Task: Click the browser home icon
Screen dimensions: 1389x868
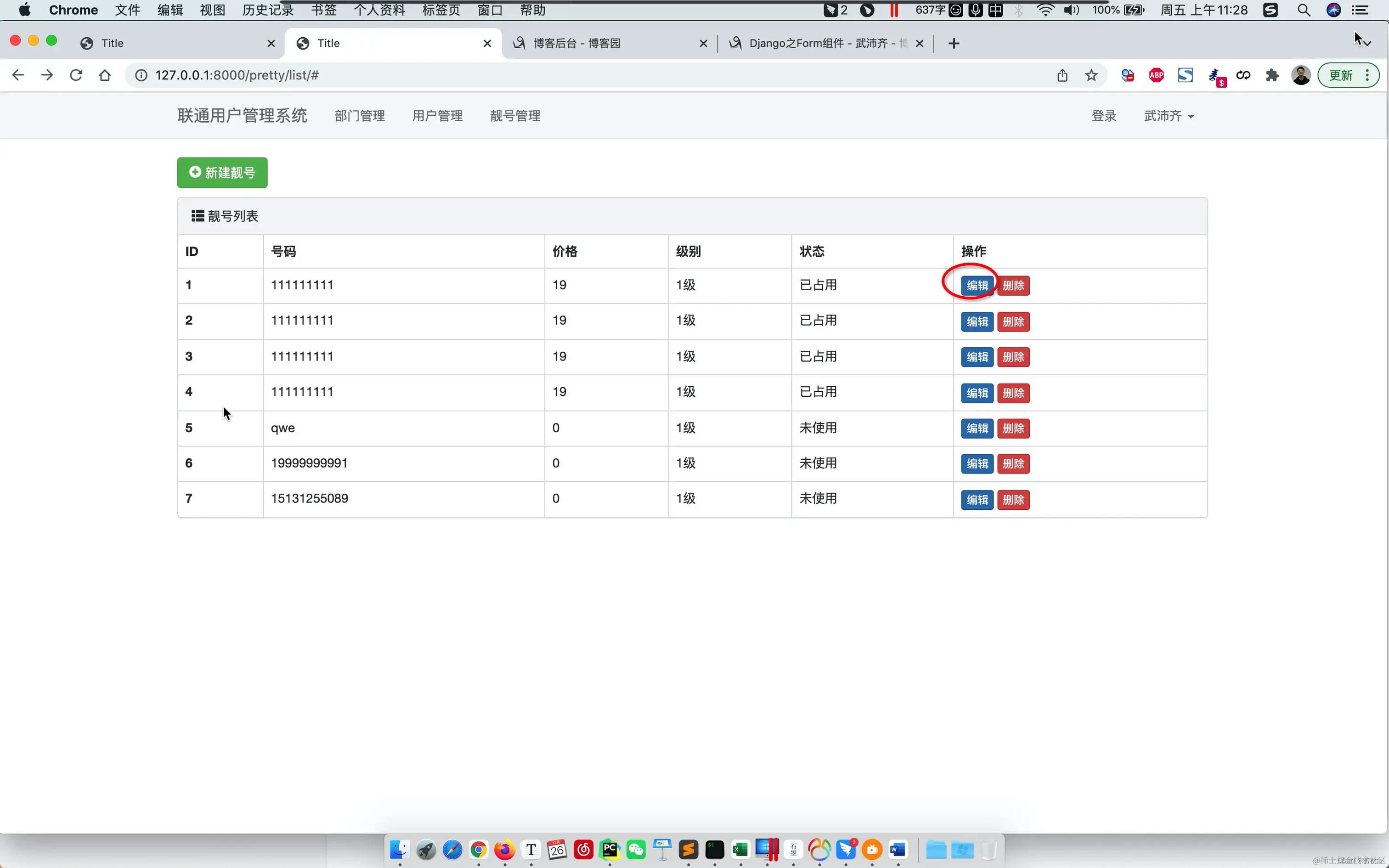Action: point(104,75)
